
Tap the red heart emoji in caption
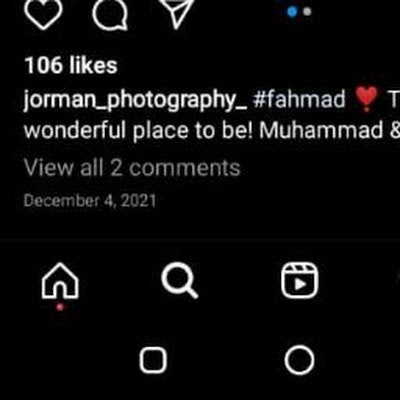pyautogui.click(x=366, y=99)
